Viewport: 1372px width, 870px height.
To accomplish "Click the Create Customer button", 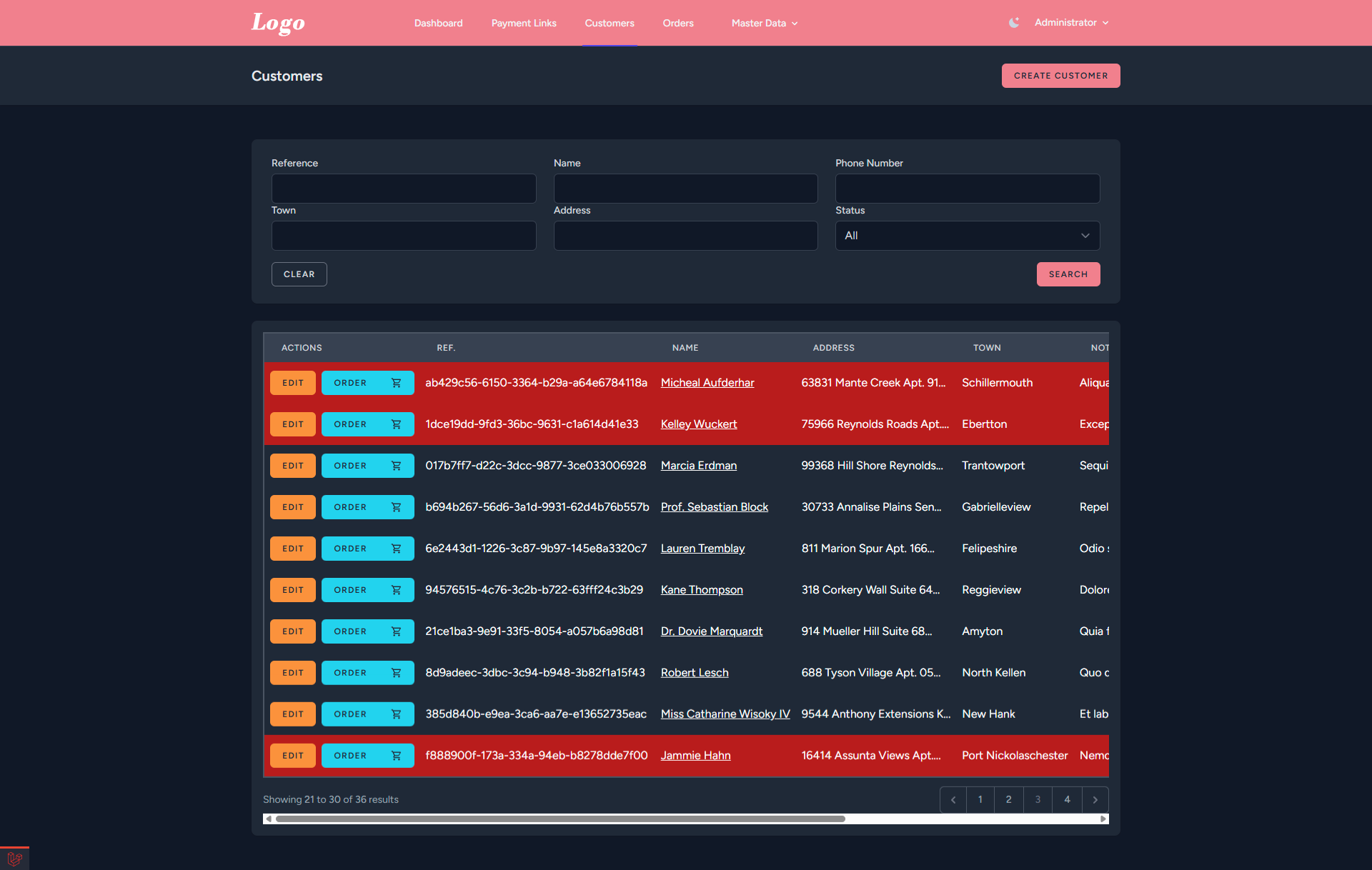I will tap(1060, 76).
